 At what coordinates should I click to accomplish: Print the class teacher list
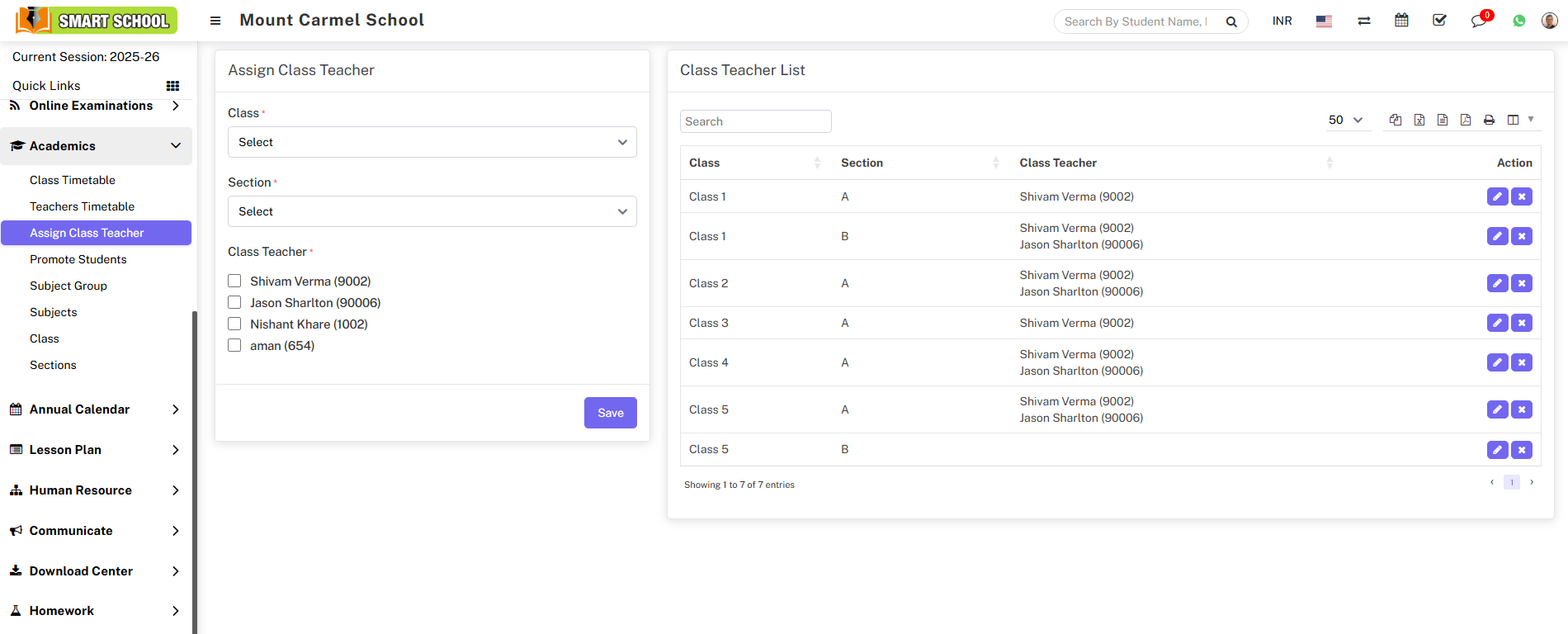click(1489, 120)
